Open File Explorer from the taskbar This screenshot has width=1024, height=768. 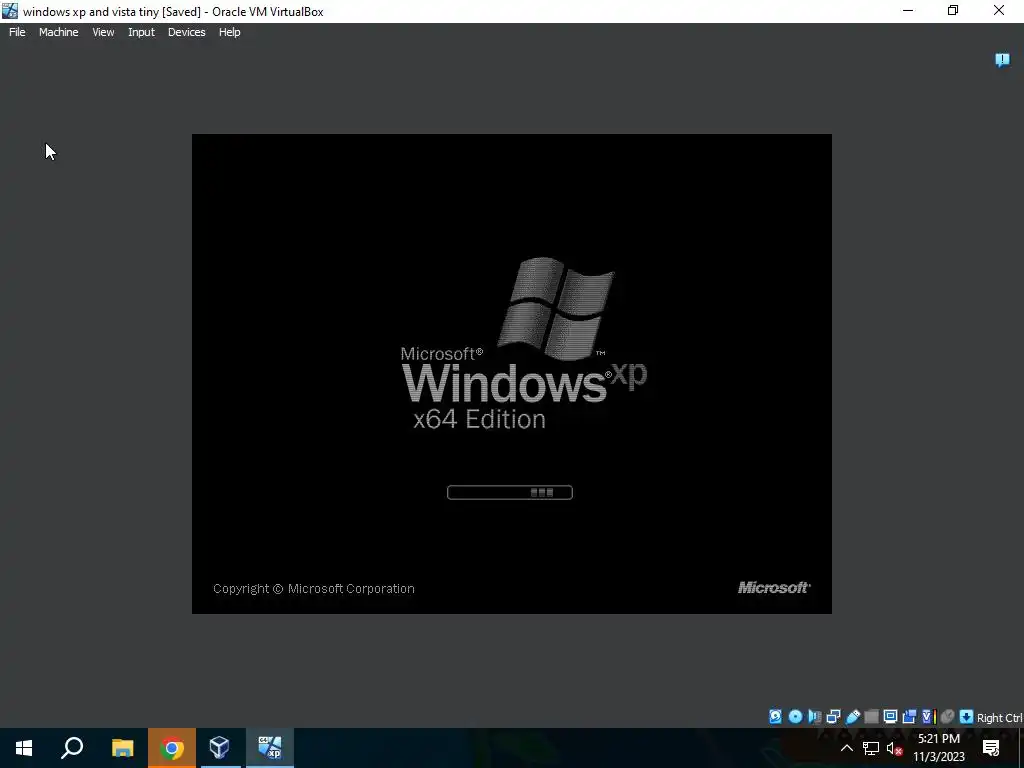click(x=122, y=748)
